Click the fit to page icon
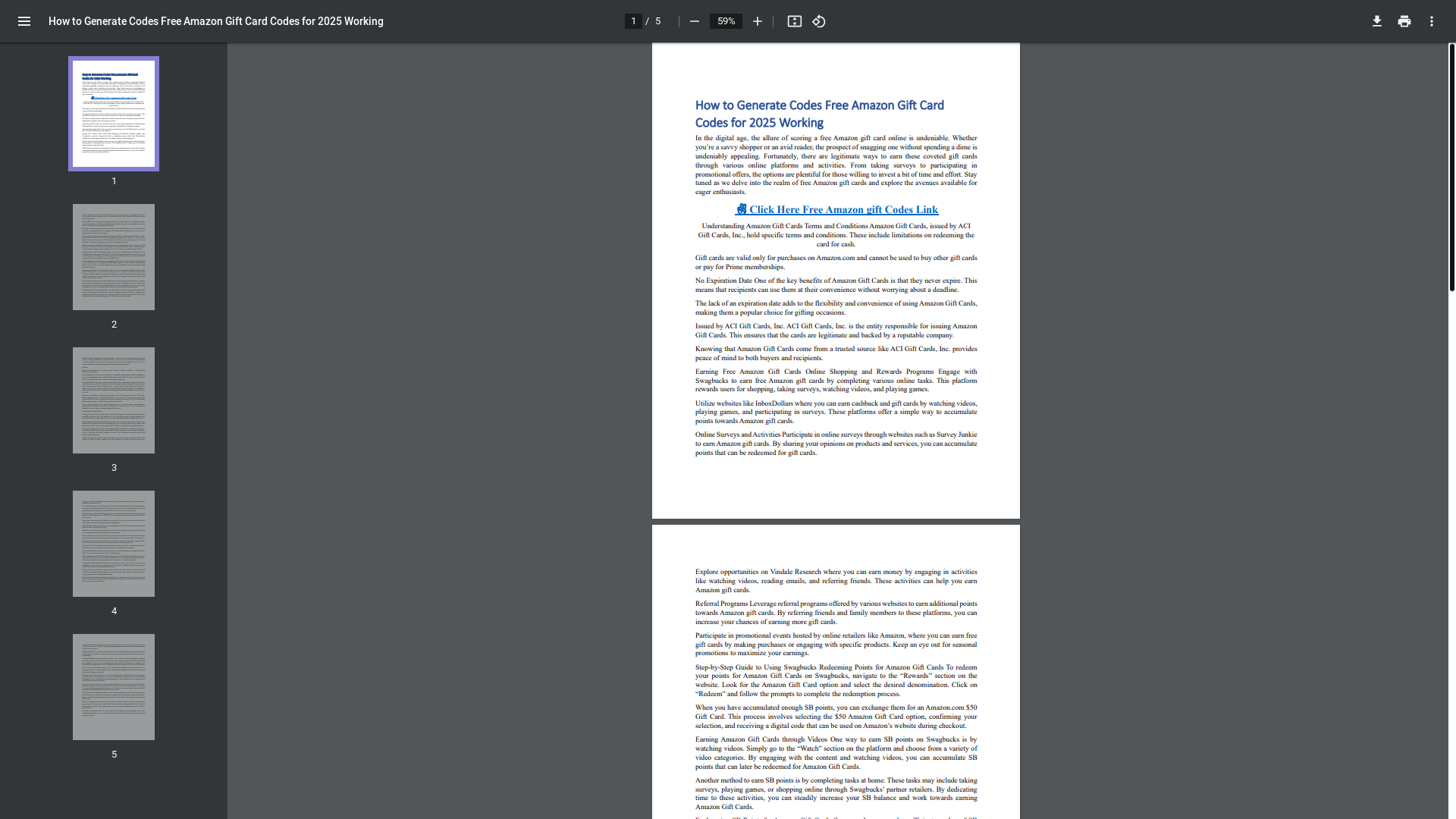This screenshot has width=1456, height=819. click(794, 21)
